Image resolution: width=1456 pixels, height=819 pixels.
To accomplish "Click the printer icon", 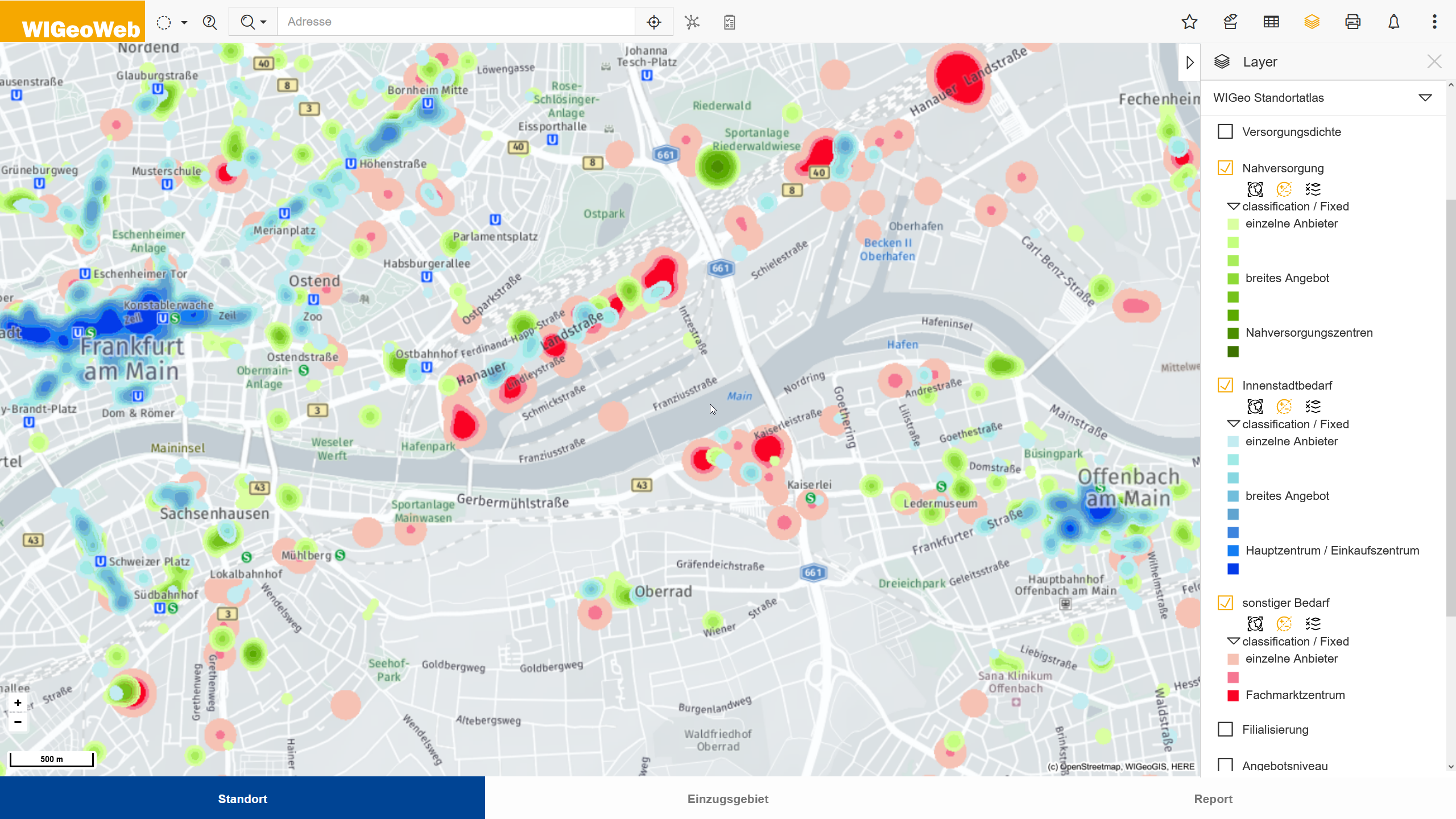I will pos(1352,22).
